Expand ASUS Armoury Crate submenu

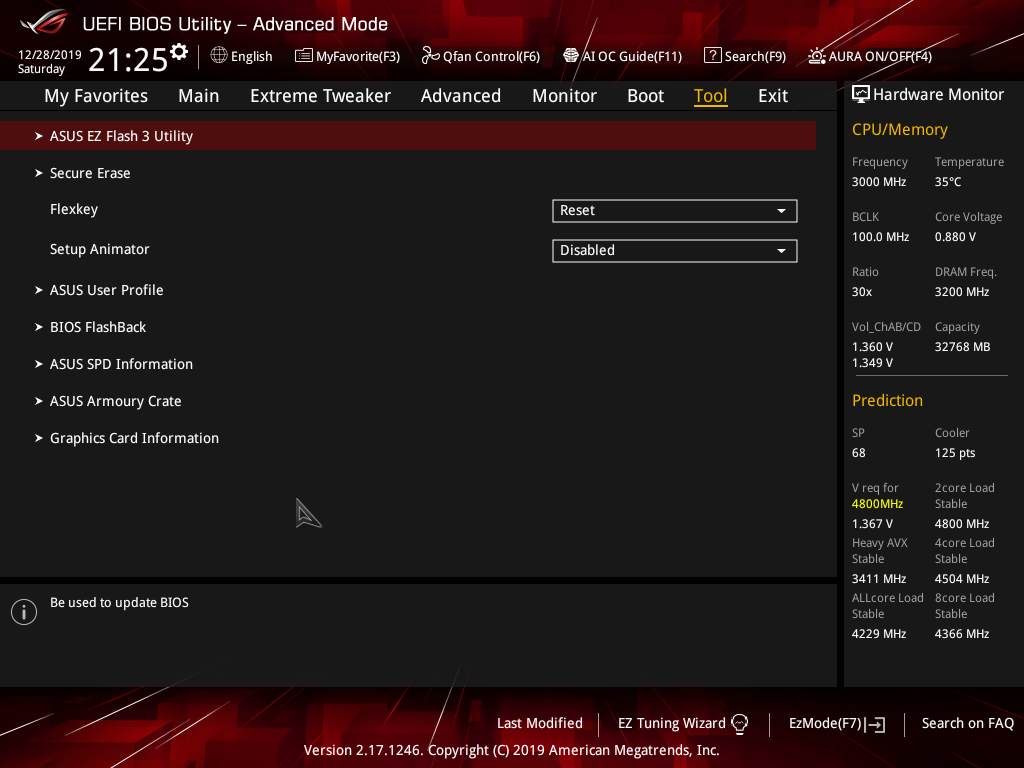pyautogui.click(x=116, y=402)
